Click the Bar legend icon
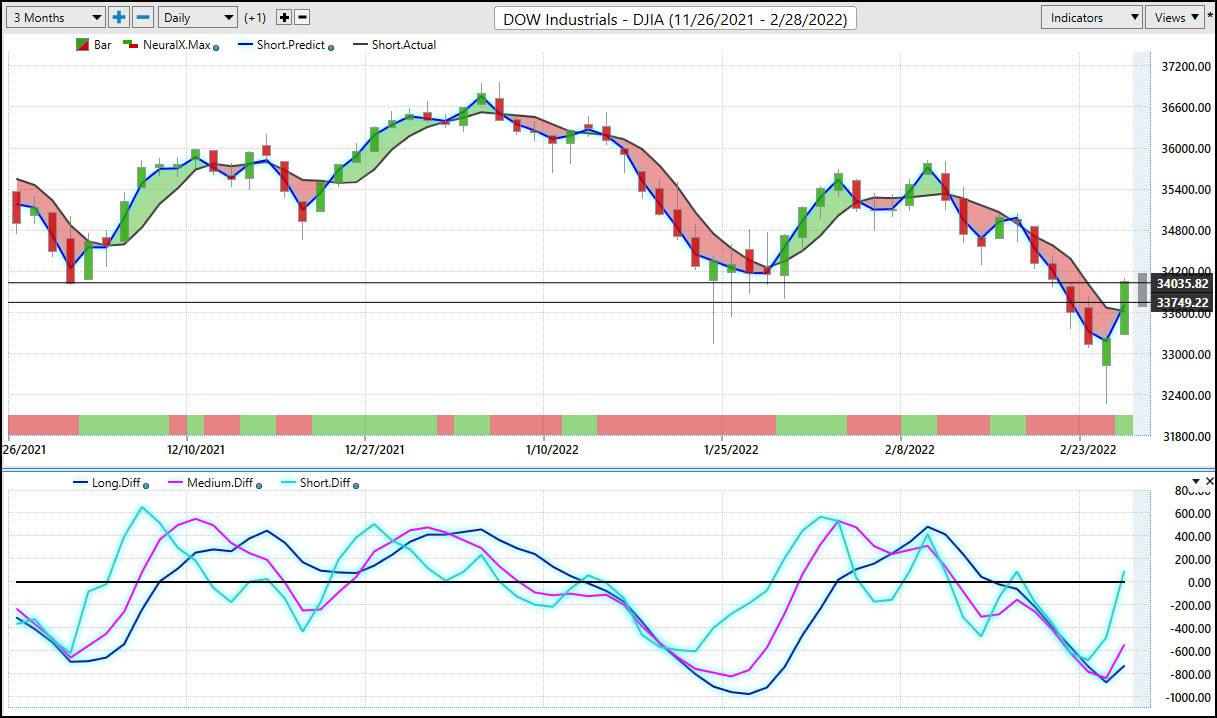This screenshot has height=718, width=1217. point(83,45)
